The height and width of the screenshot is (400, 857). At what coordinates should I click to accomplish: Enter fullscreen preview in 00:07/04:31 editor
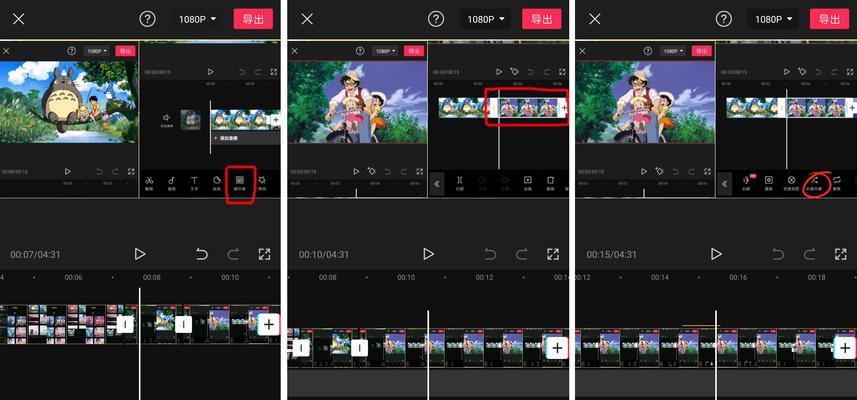pos(265,254)
